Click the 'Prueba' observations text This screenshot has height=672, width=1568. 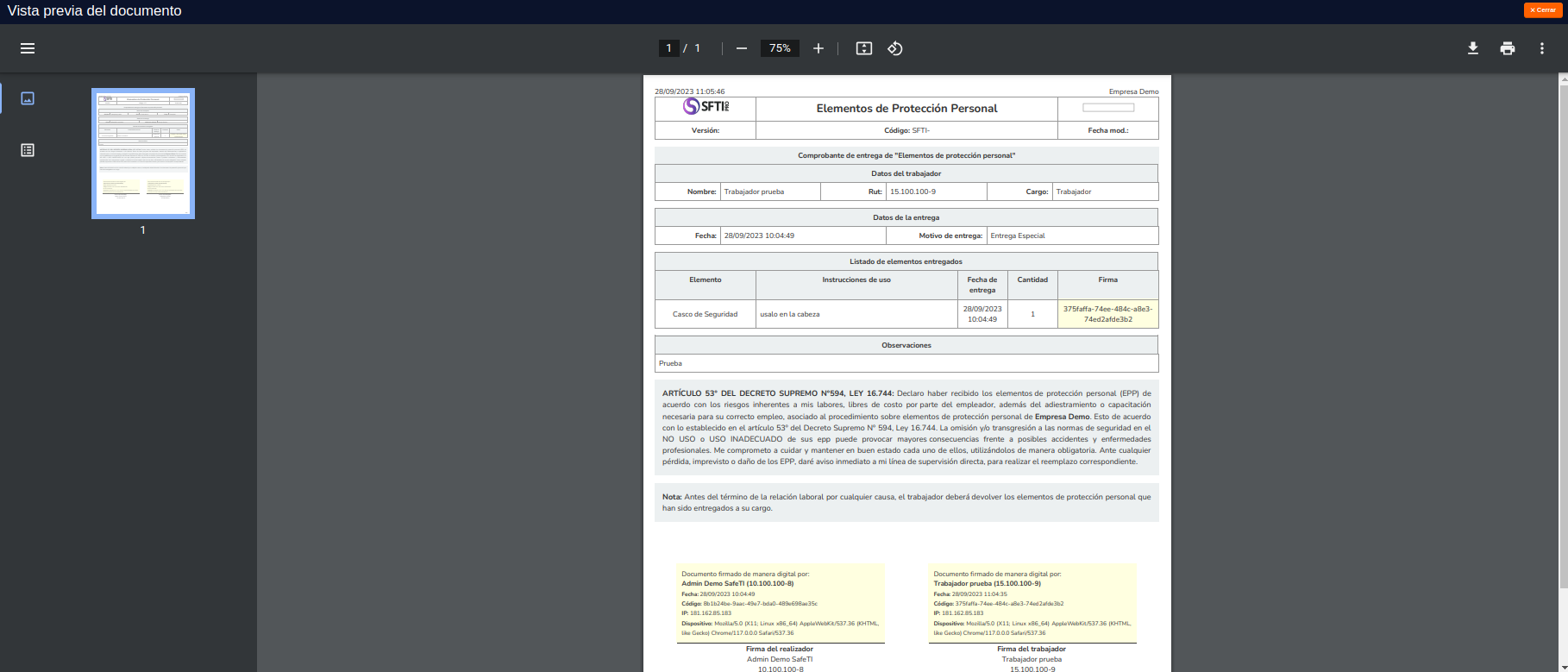click(x=670, y=363)
